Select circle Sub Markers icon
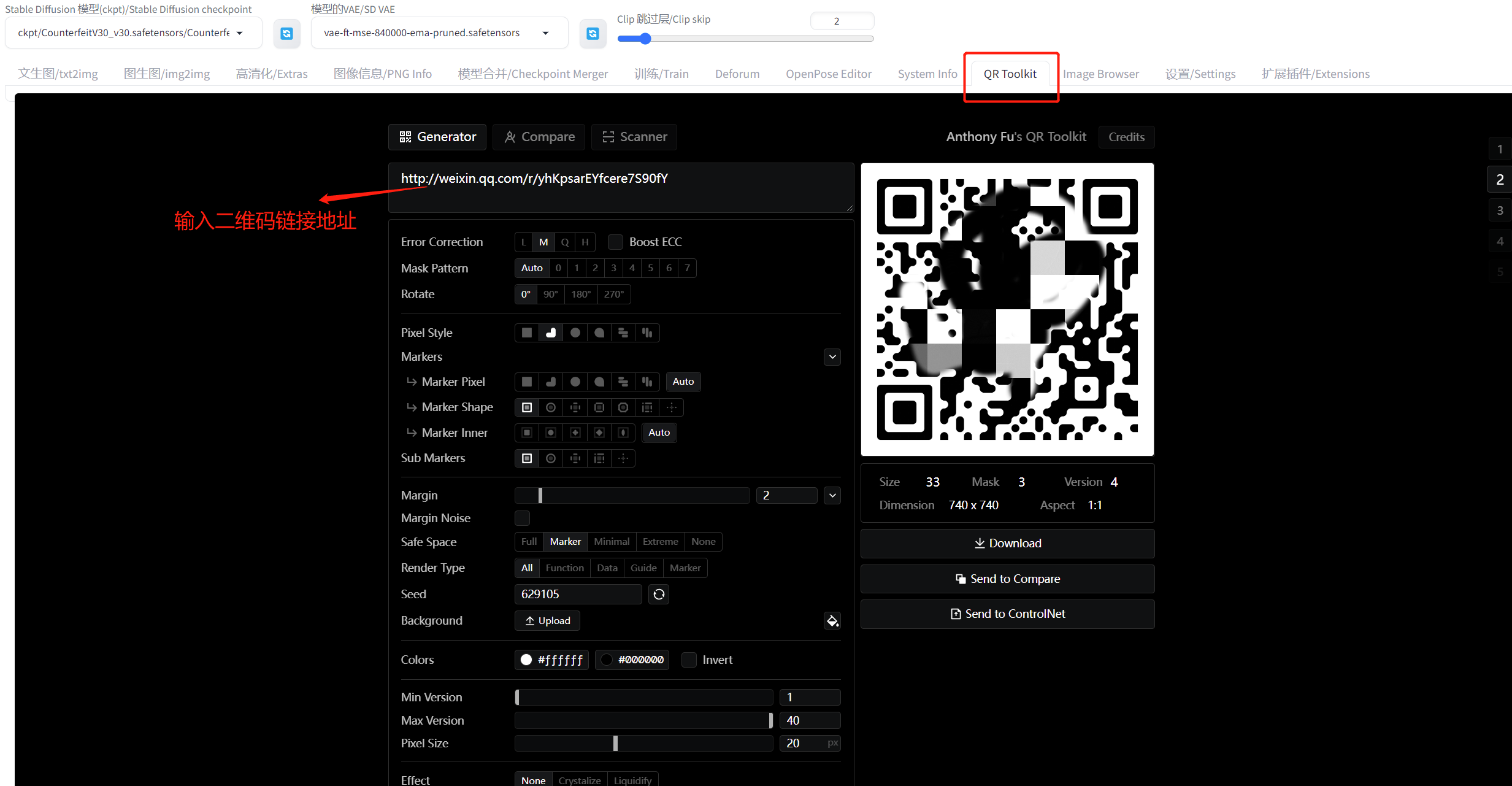This screenshot has height=786, width=1512. [551, 458]
